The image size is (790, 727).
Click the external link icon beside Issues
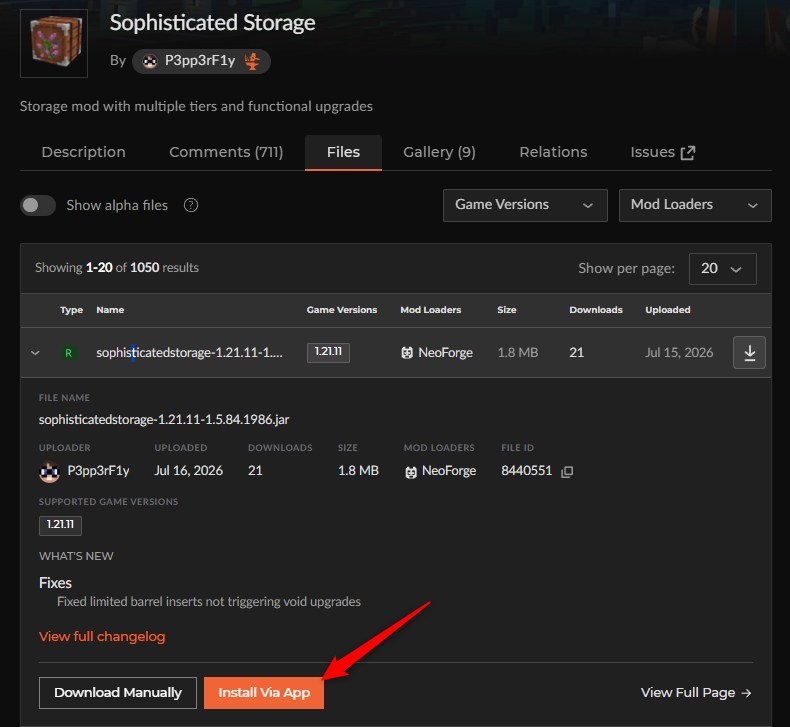click(x=688, y=153)
